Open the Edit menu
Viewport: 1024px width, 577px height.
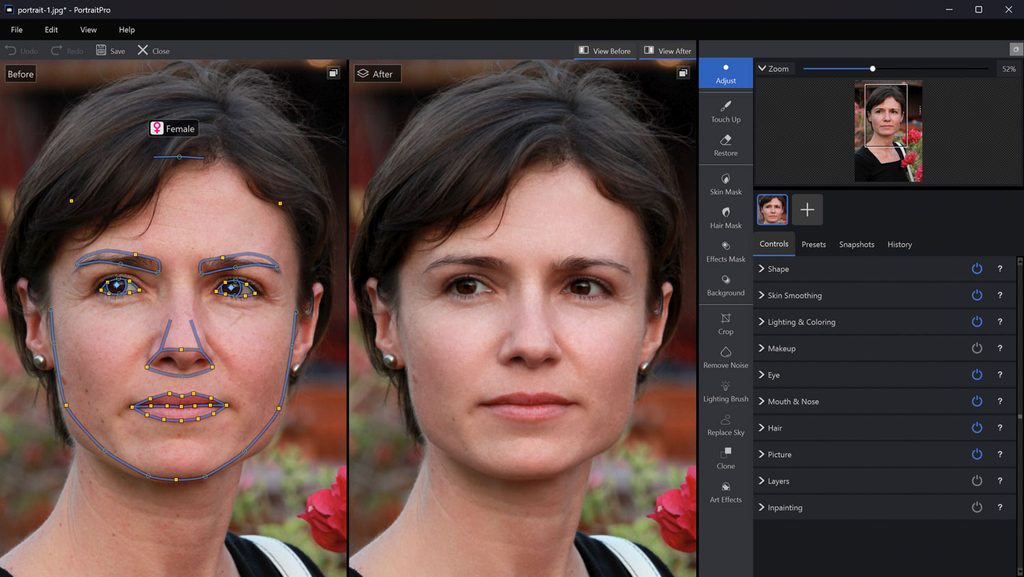click(51, 29)
